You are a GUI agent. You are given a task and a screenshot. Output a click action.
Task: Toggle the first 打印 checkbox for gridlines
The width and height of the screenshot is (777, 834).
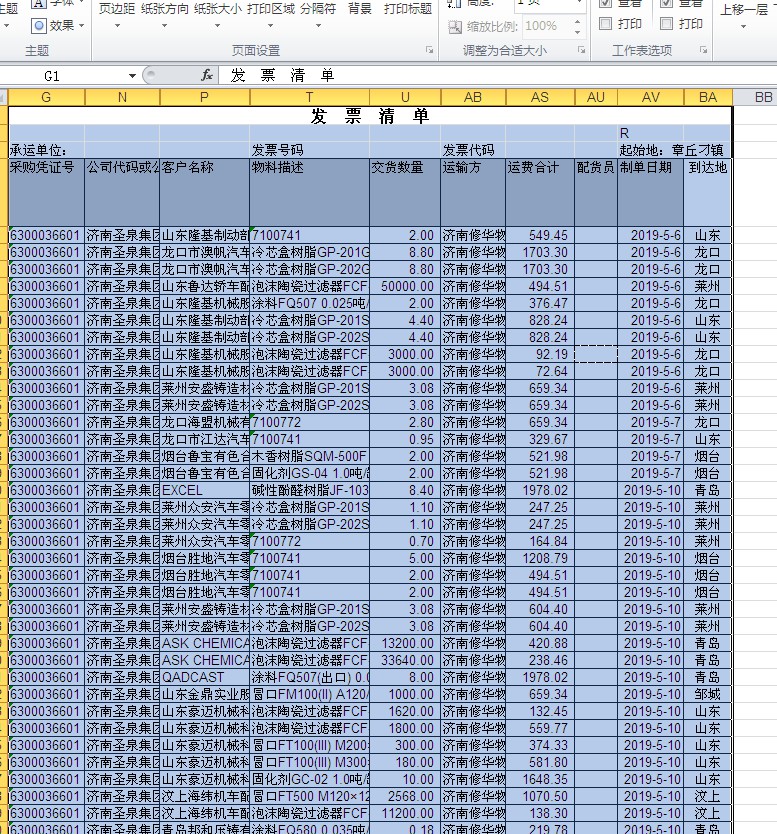tap(605, 24)
